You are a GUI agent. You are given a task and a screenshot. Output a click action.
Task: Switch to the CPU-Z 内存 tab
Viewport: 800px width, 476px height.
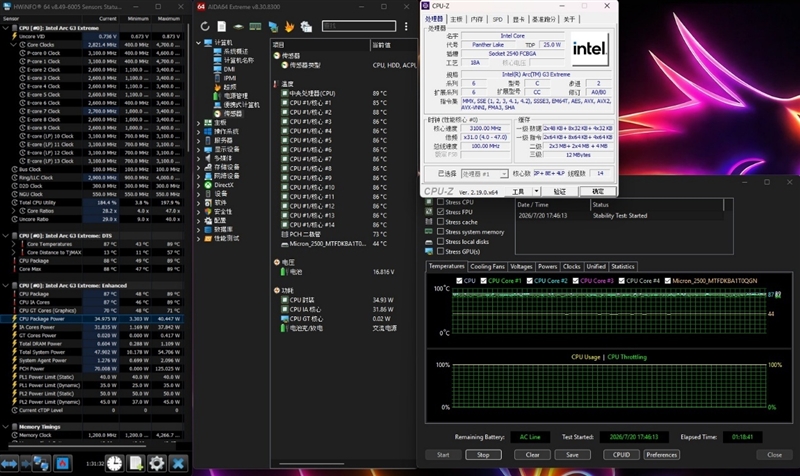point(477,19)
